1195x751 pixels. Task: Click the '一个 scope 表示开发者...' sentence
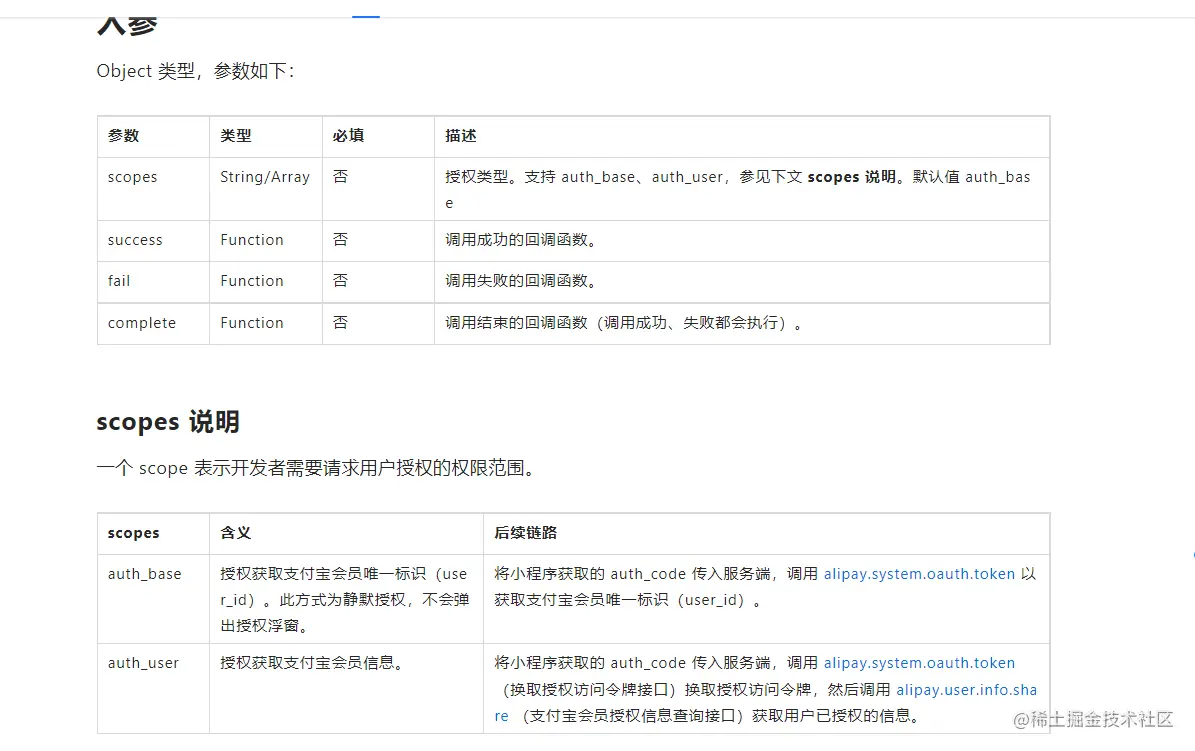click(316, 468)
